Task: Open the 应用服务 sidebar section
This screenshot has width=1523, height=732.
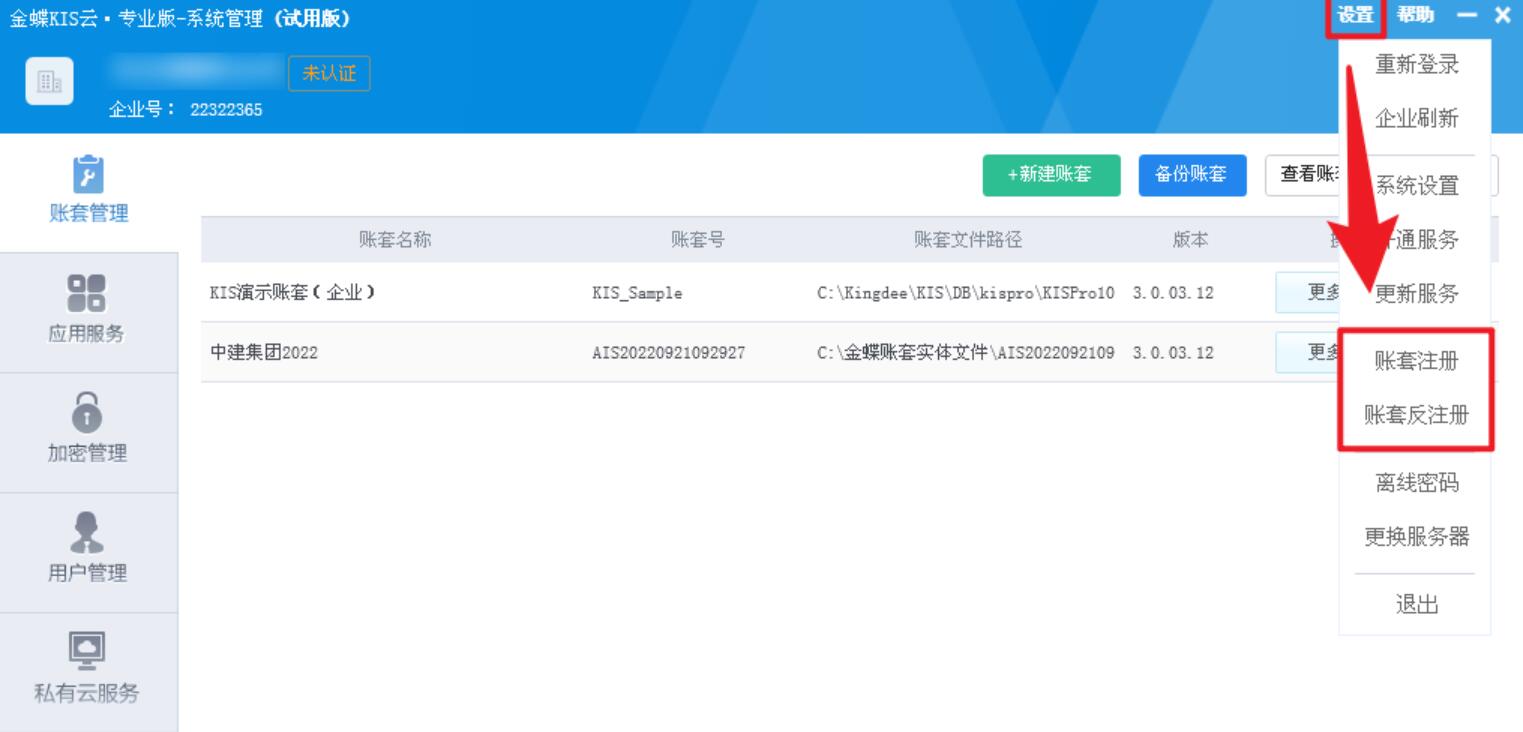Action: (x=89, y=313)
